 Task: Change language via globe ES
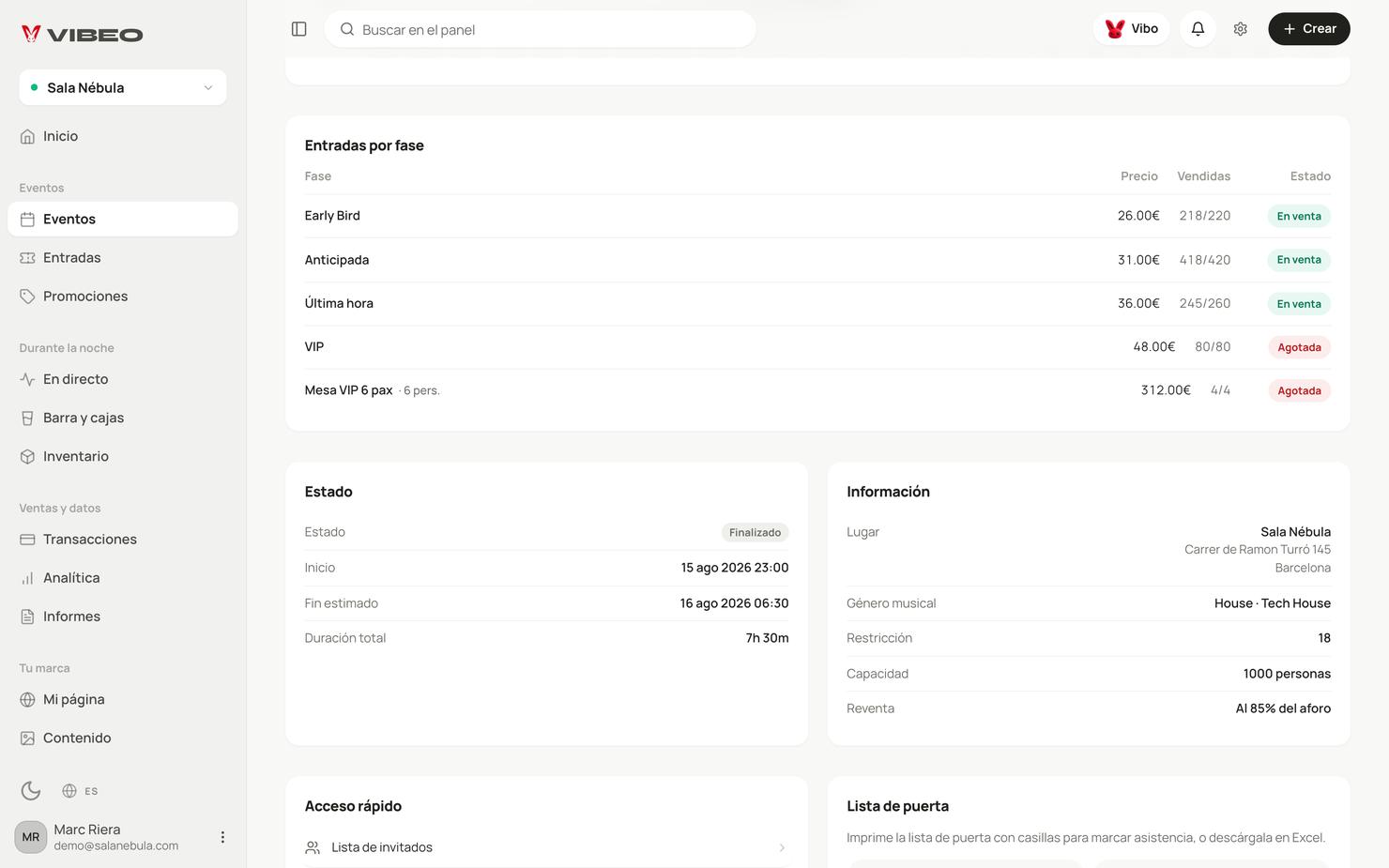pos(80,791)
